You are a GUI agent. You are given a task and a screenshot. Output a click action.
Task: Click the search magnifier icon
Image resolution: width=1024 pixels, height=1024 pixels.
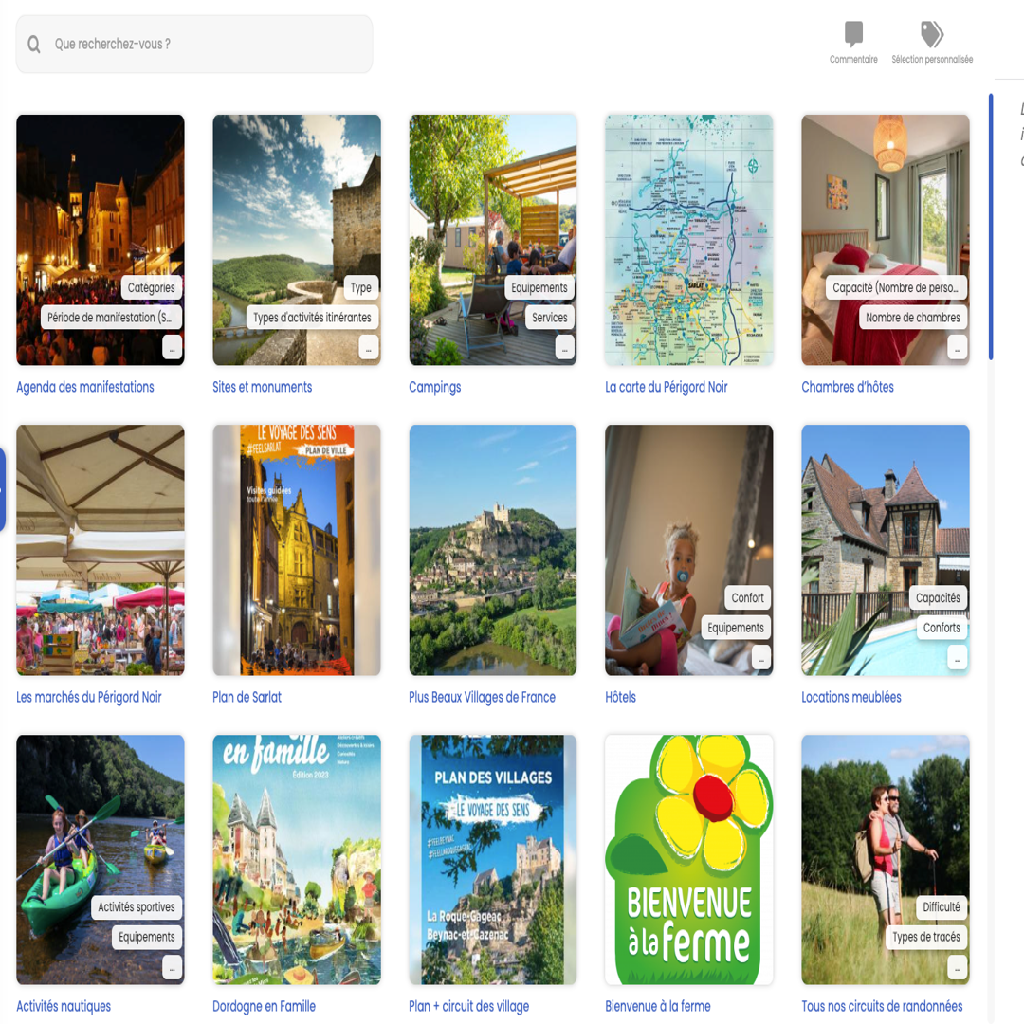point(34,44)
